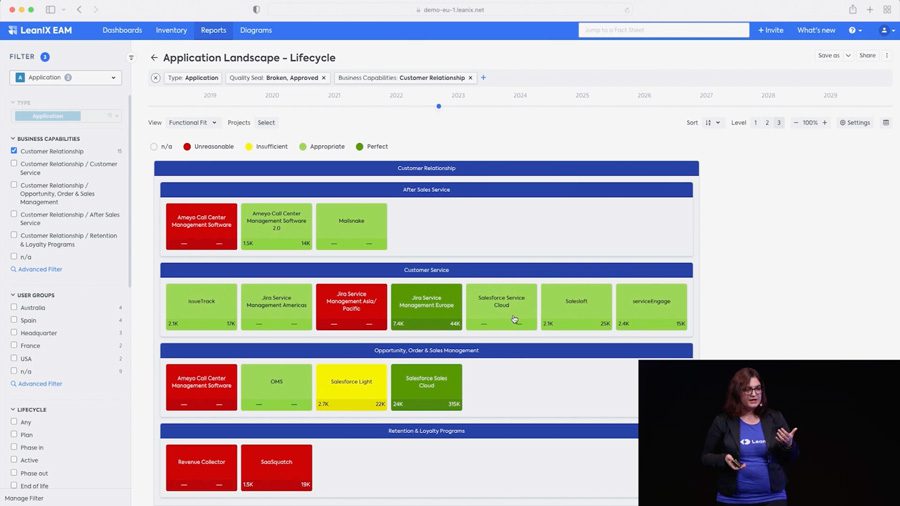Remove the Quality Seal filter chip
The height and width of the screenshot is (506, 900).
click(x=324, y=77)
